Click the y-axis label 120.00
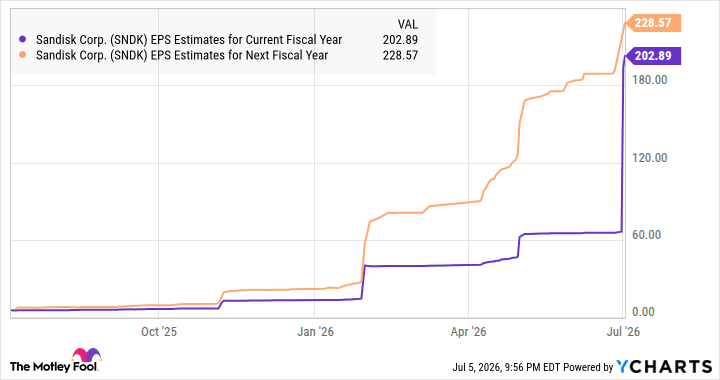The width and height of the screenshot is (720, 380). pos(649,158)
